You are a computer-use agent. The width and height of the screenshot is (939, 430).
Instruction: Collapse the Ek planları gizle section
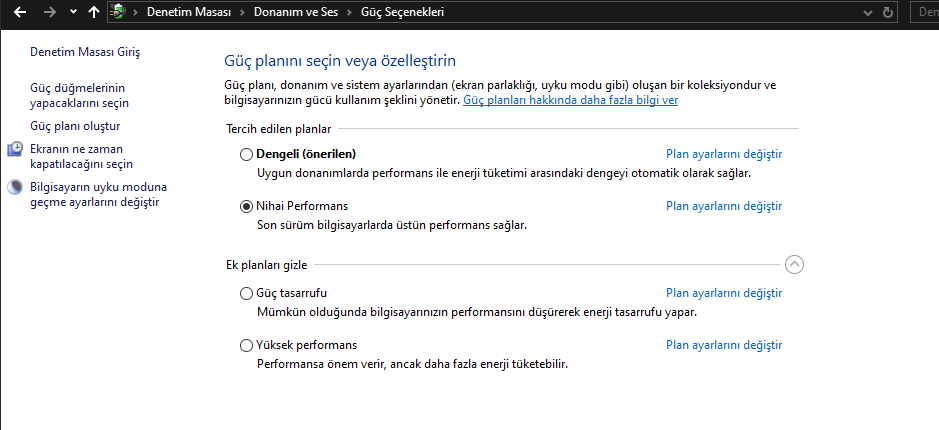[x=794, y=264]
